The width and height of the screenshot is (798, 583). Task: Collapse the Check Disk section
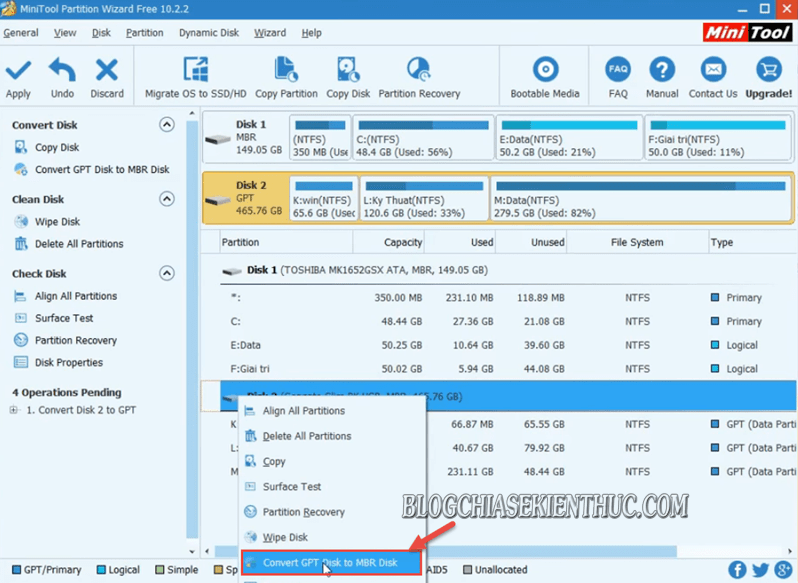pos(166,273)
